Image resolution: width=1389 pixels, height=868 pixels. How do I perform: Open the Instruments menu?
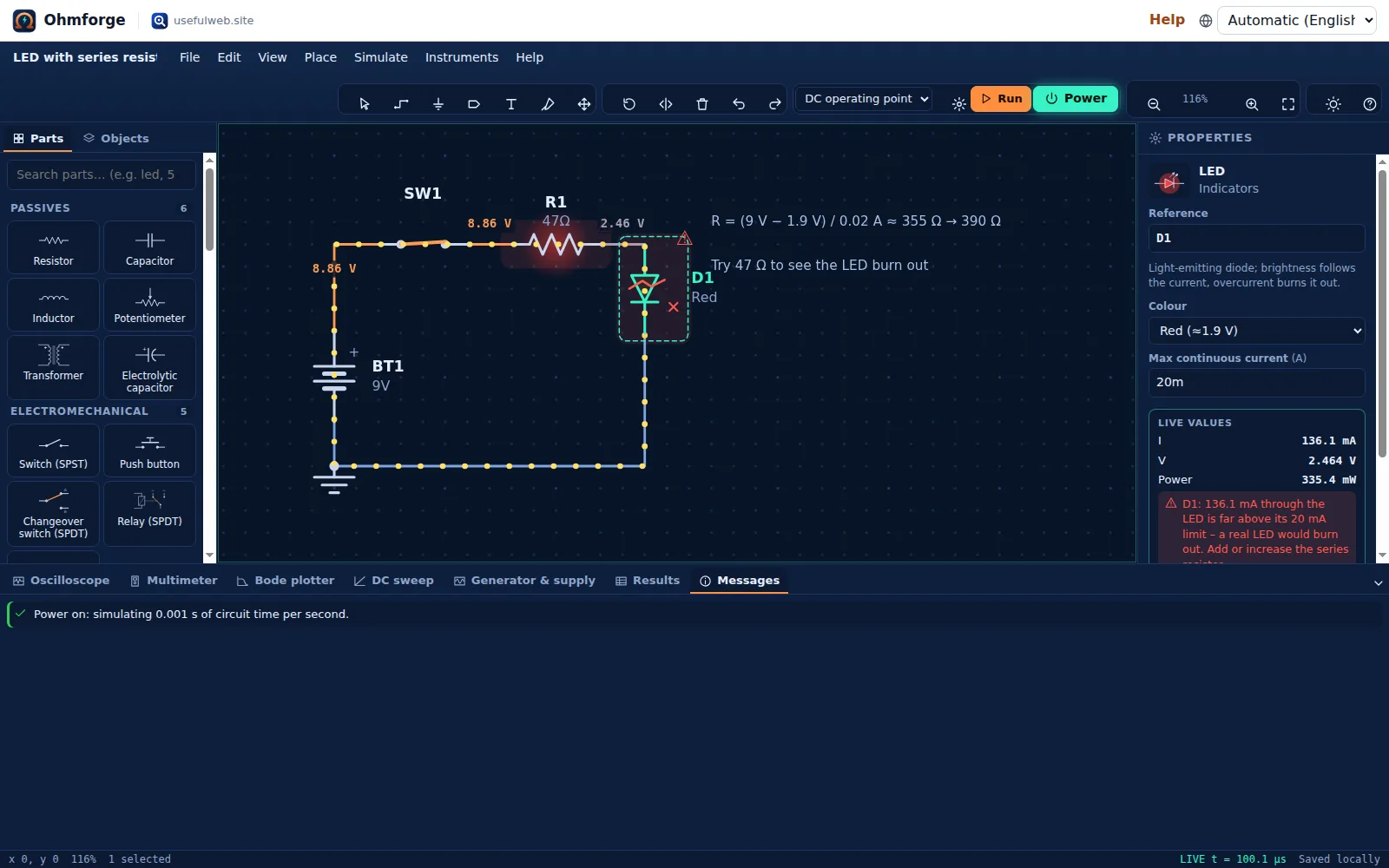click(x=461, y=57)
